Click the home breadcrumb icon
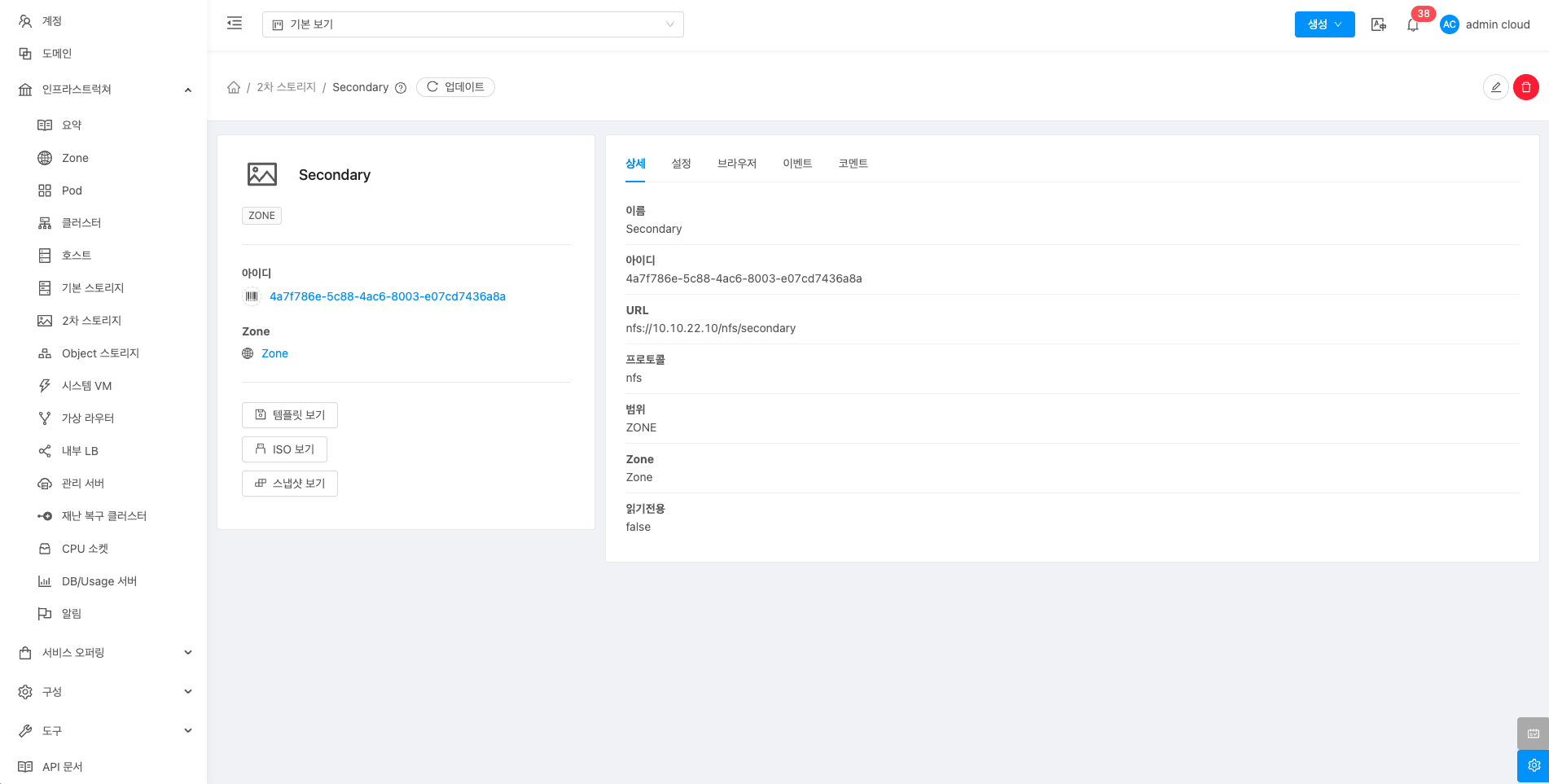Screen dimensions: 1549x784 pyautogui.click(x=234, y=87)
